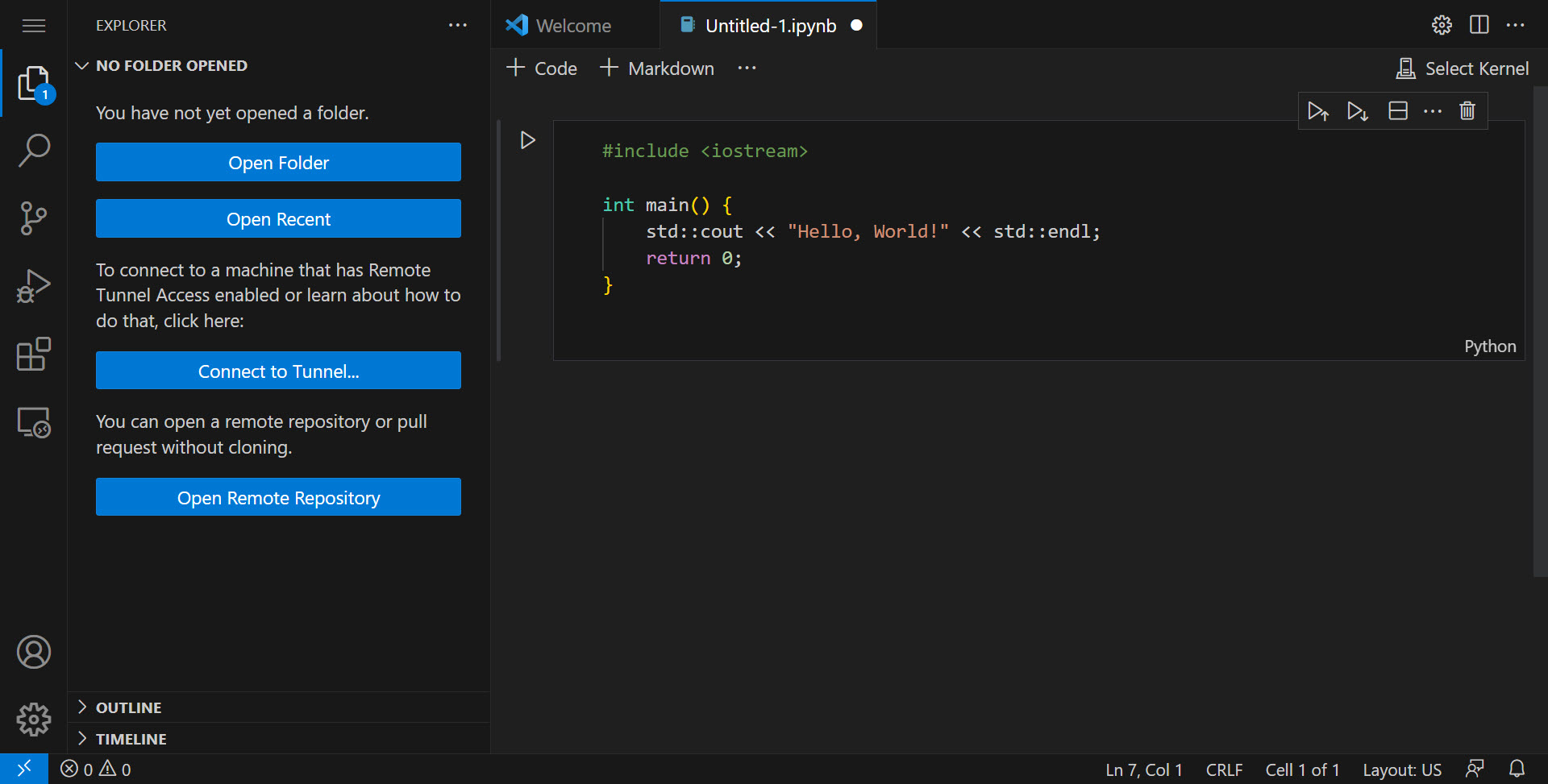Open the feedback icon in status bar
The width and height of the screenshot is (1548, 784).
tap(1475, 769)
